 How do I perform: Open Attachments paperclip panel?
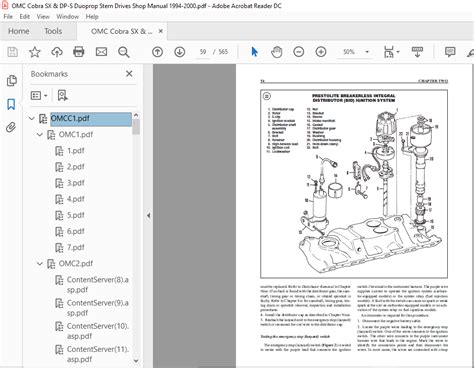pos(11,127)
